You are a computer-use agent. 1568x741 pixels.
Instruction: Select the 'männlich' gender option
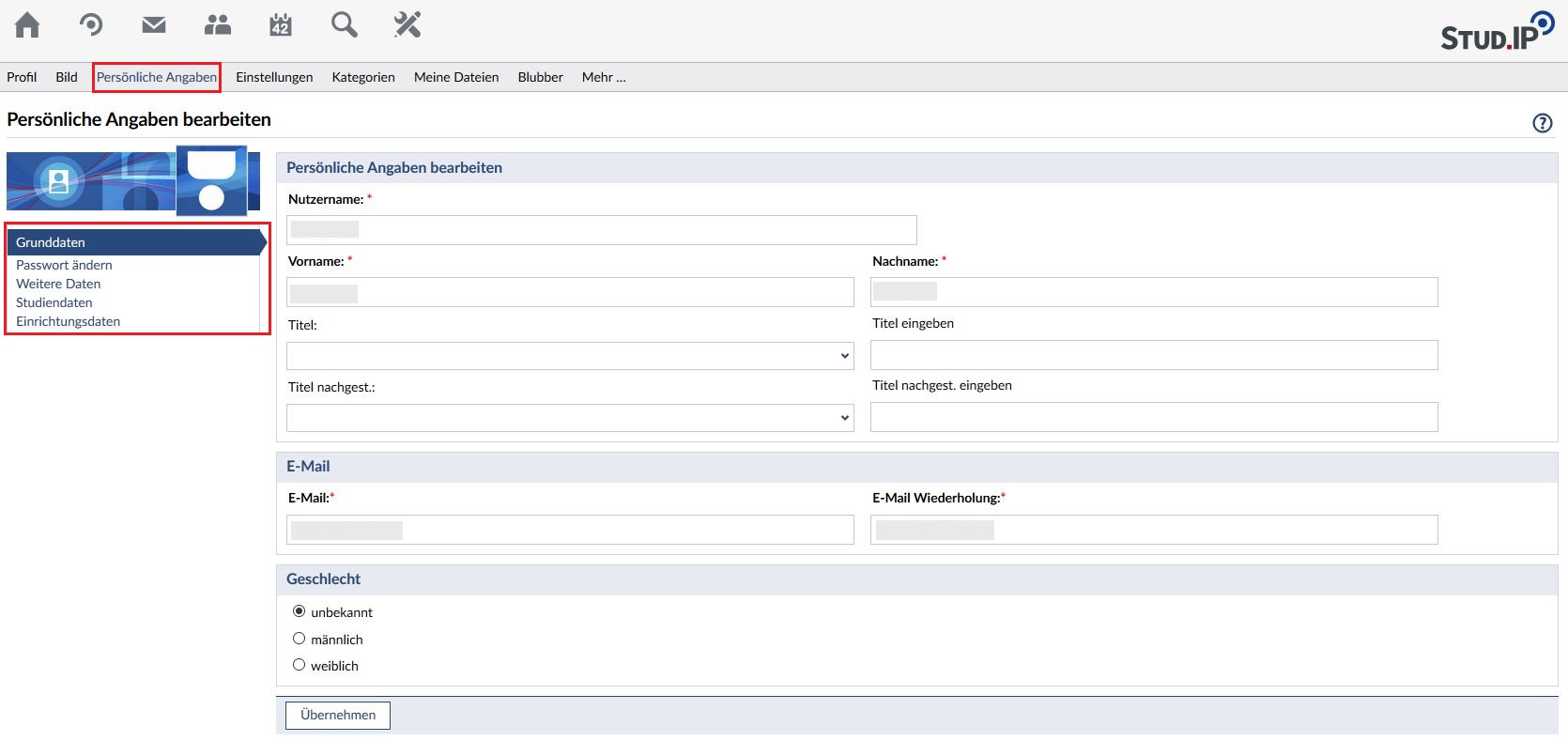coord(300,639)
